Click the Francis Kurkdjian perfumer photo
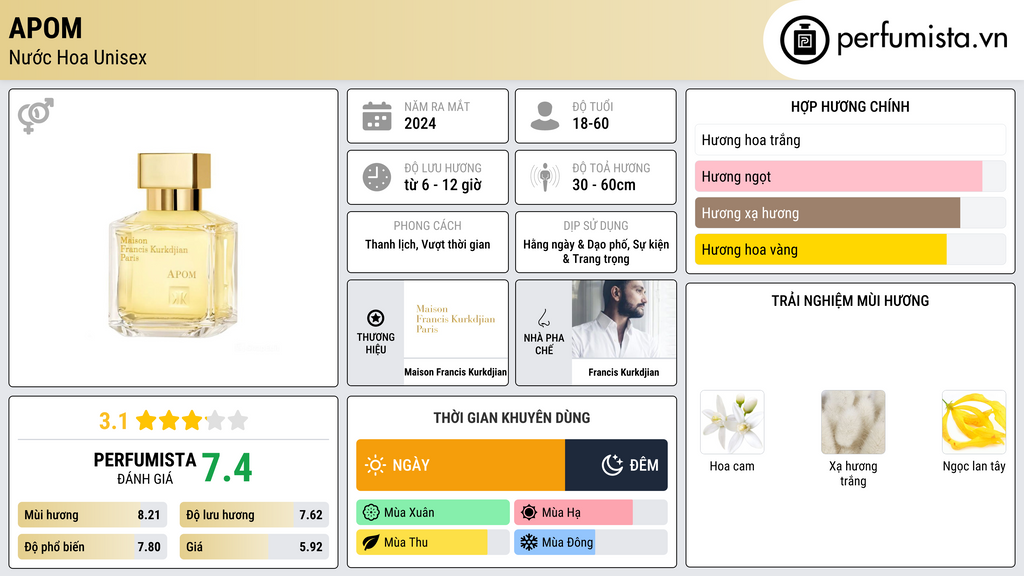Screen dimensions: 1024x576 point(624,319)
